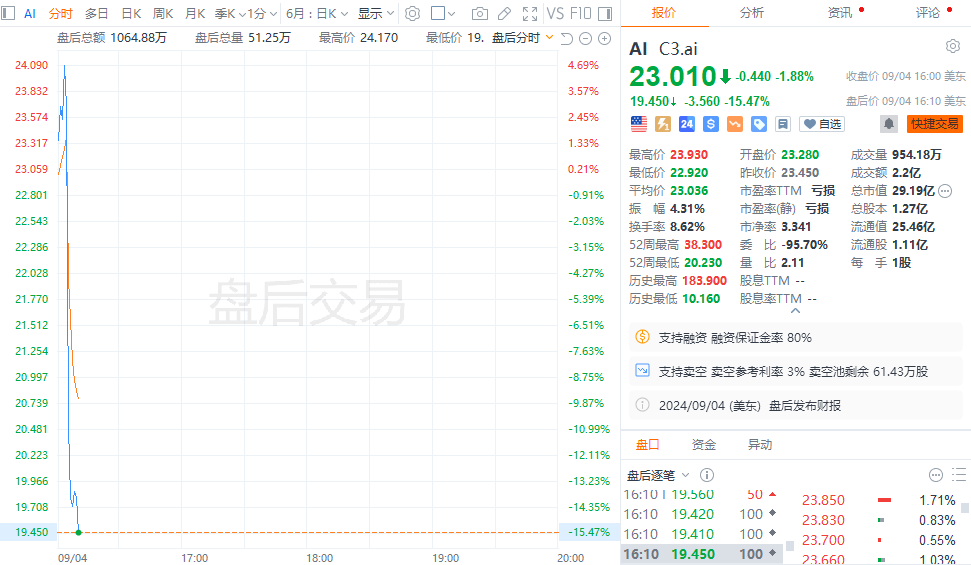
Task: Select the drawing pencil tool
Action: (x=504, y=13)
